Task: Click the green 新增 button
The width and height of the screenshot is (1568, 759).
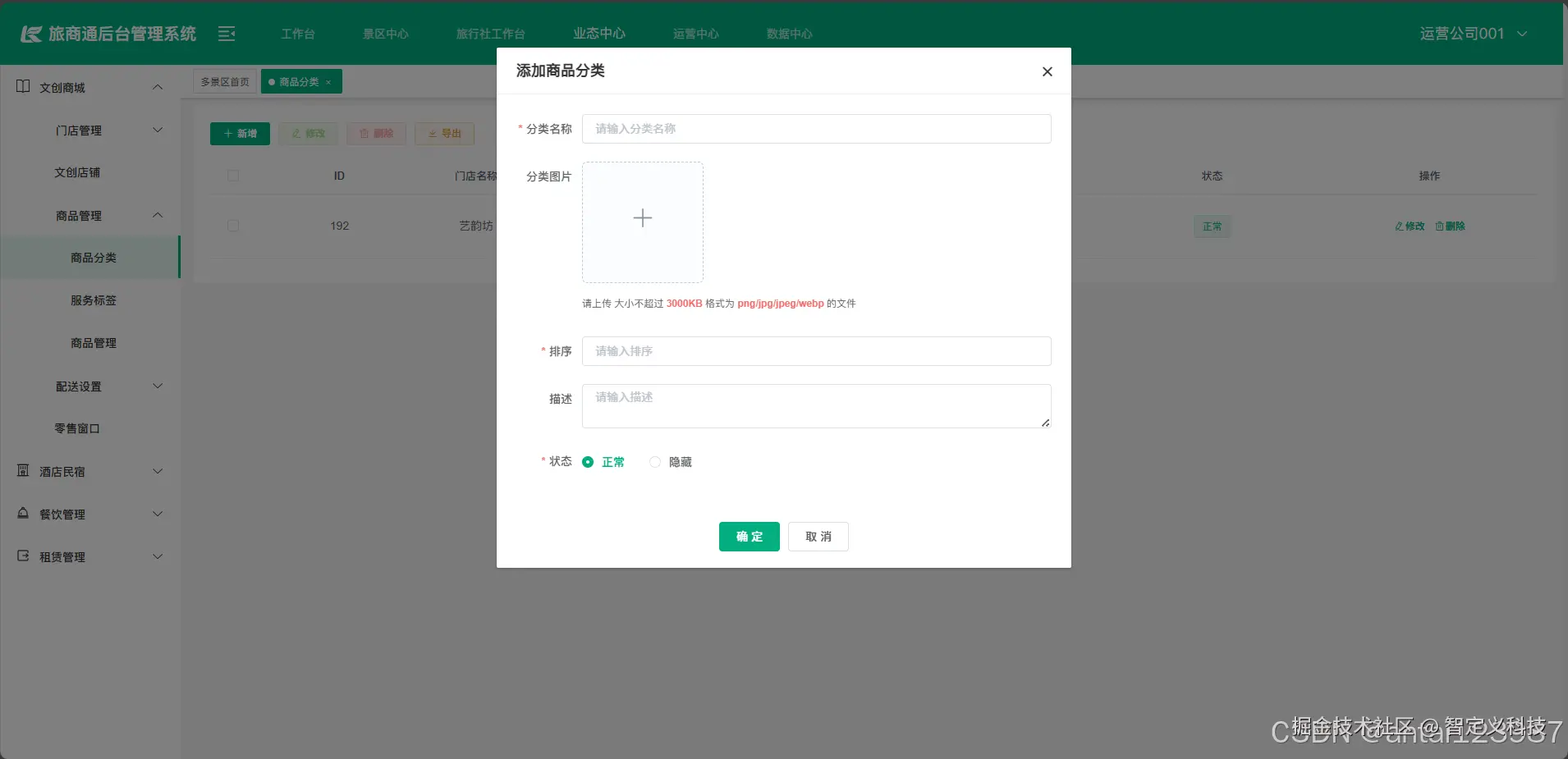Action: pyautogui.click(x=240, y=133)
